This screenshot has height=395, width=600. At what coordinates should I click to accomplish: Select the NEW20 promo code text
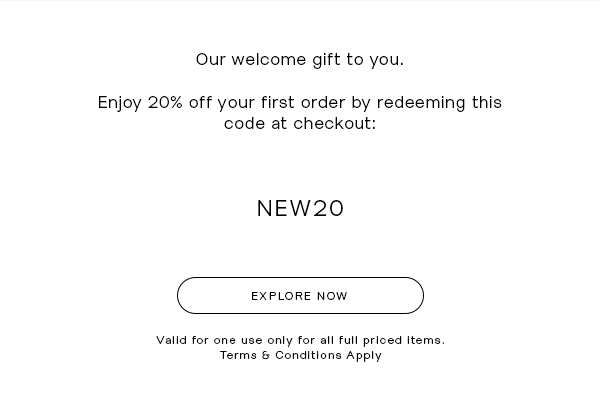click(300, 209)
